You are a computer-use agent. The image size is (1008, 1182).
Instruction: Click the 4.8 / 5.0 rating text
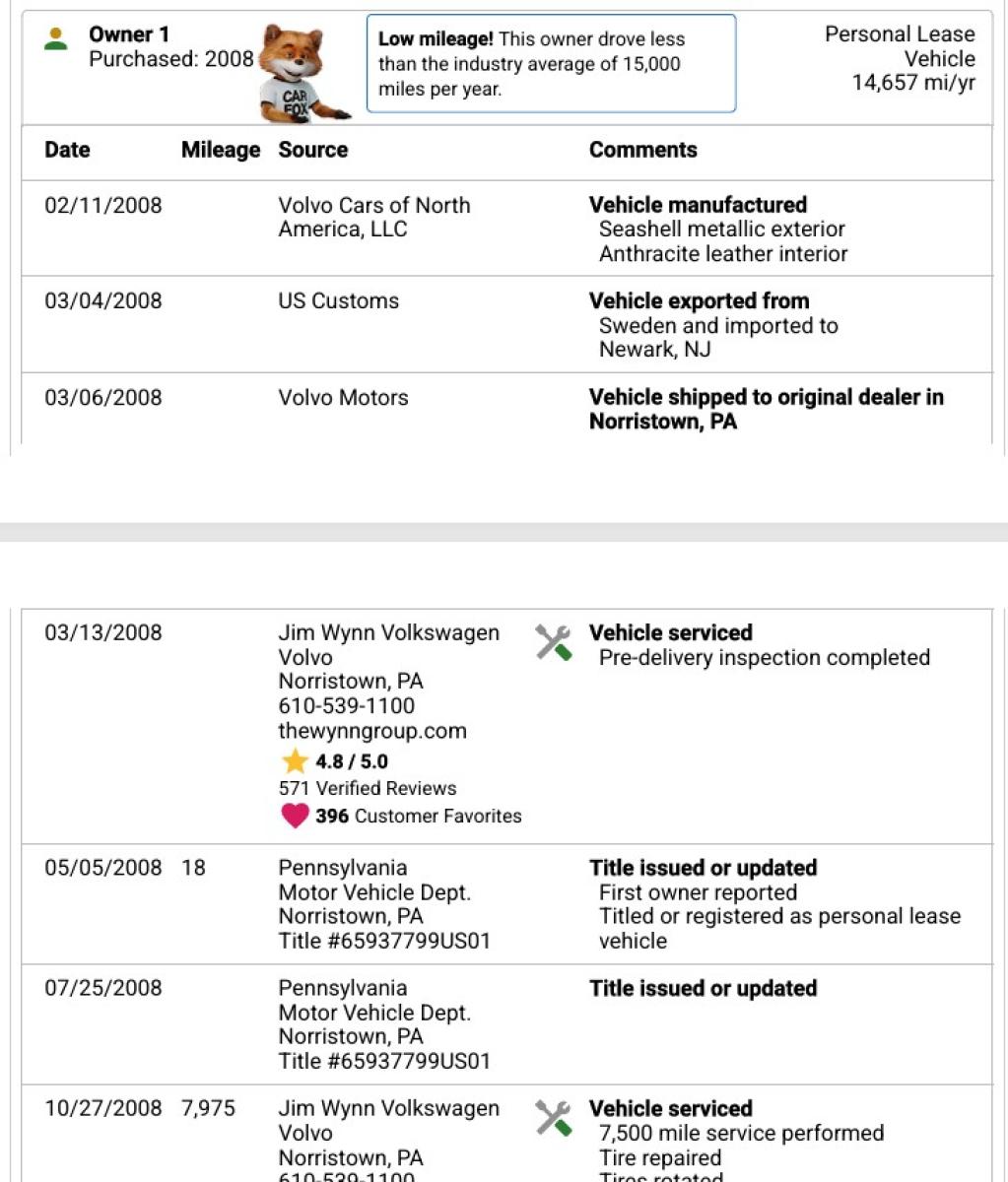click(x=352, y=761)
